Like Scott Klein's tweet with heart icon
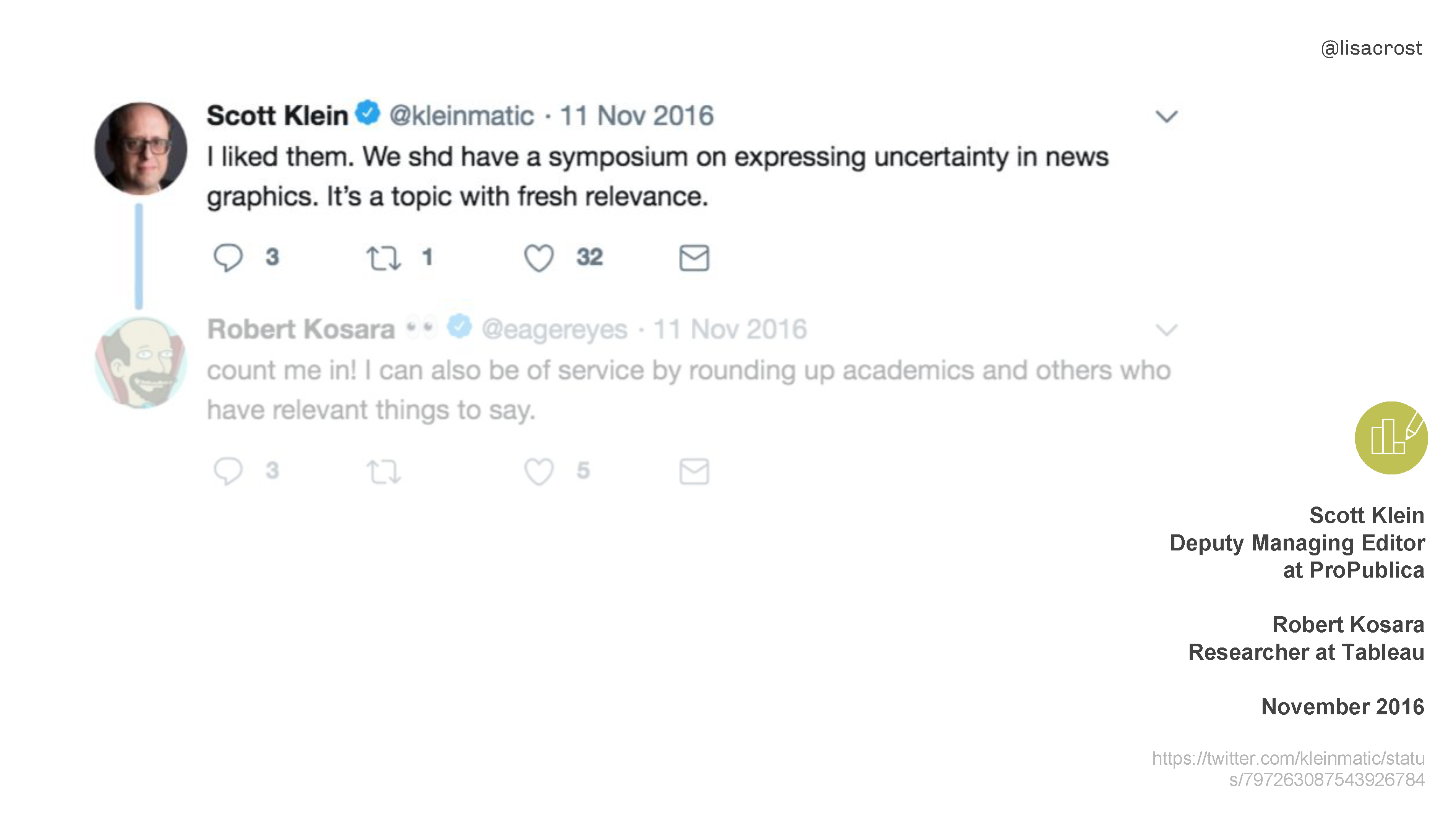This screenshot has height=819, width=1456. [x=539, y=258]
